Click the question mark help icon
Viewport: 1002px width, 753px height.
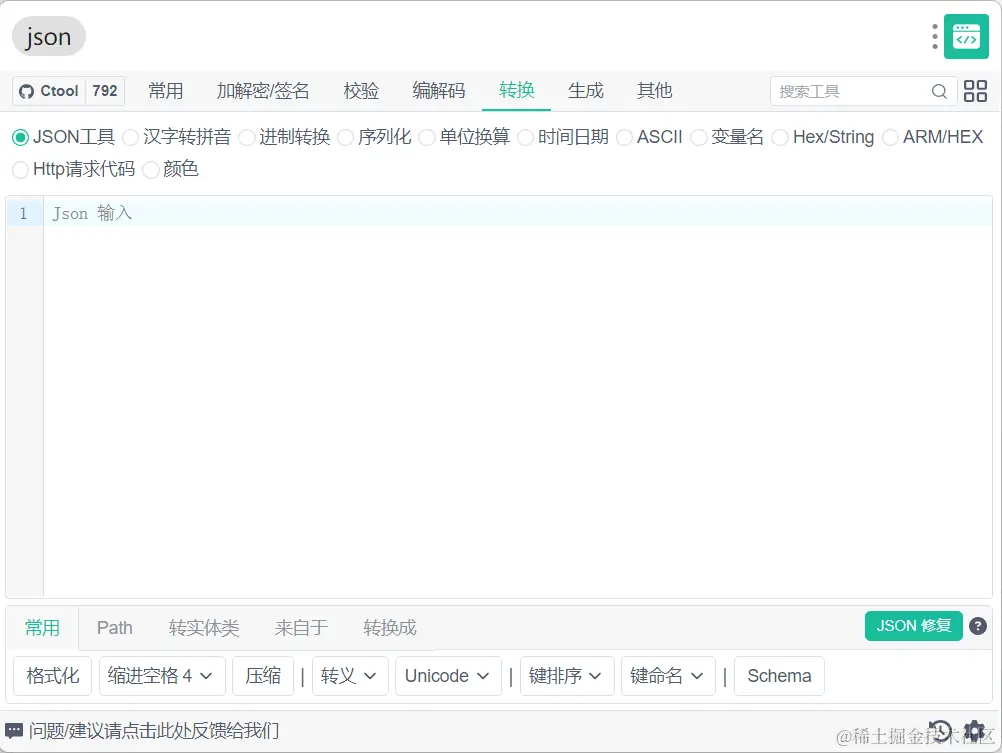tap(978, 626)
